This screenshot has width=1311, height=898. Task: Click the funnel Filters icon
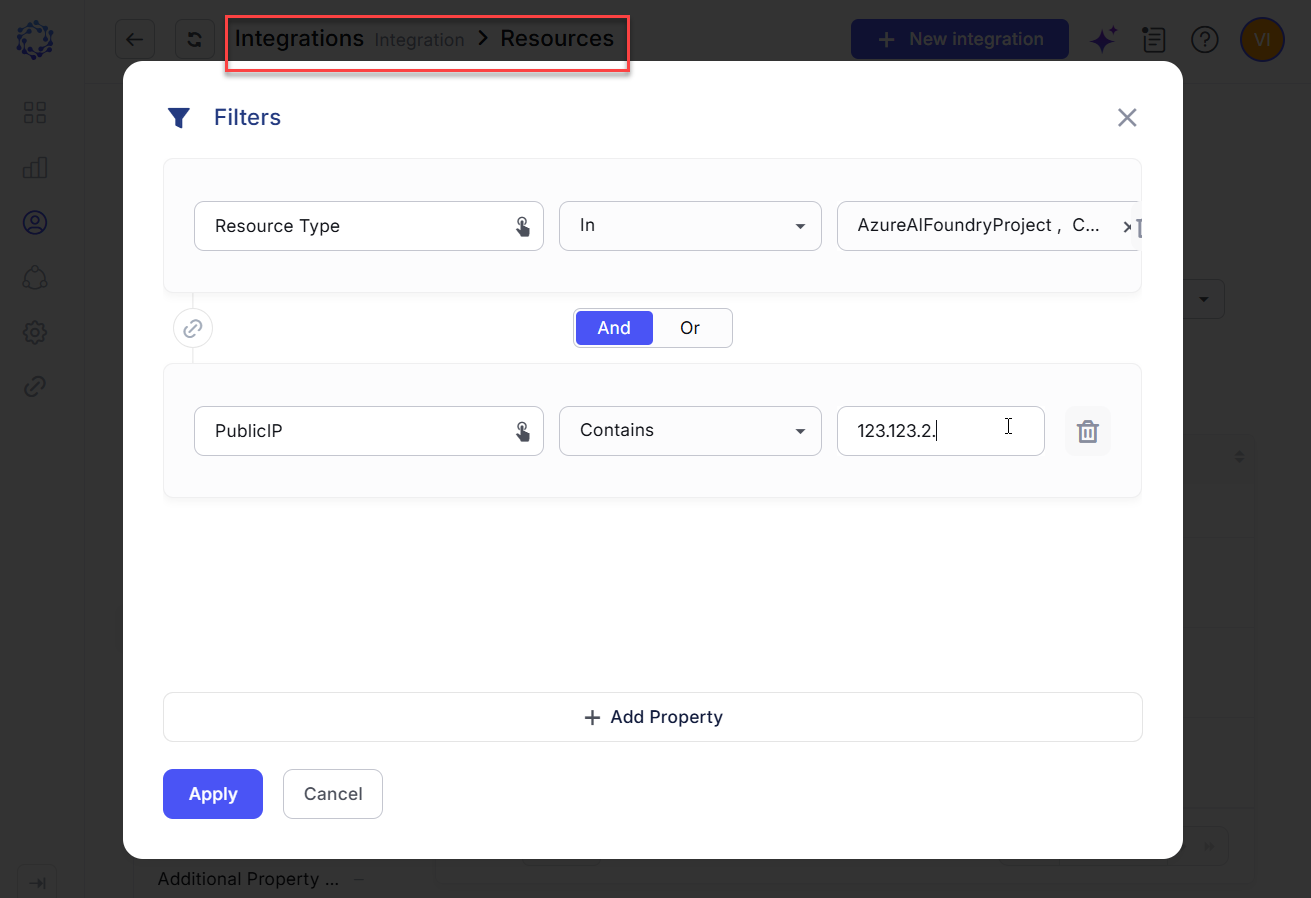(x=179, y=118)
